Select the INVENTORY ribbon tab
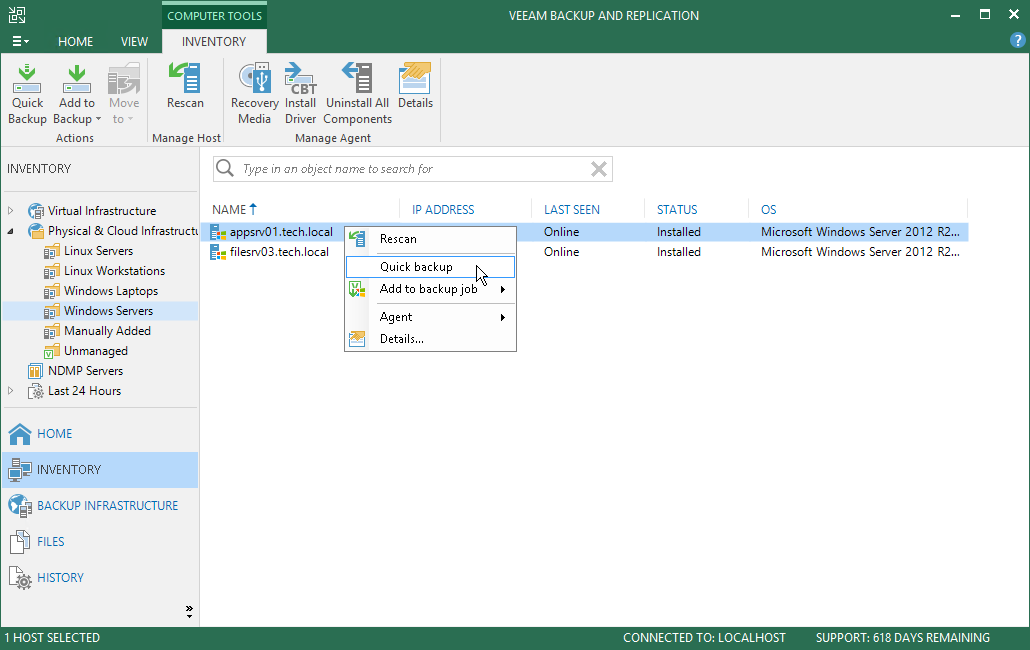The image size is (1030, 650). tap(213, 41)
